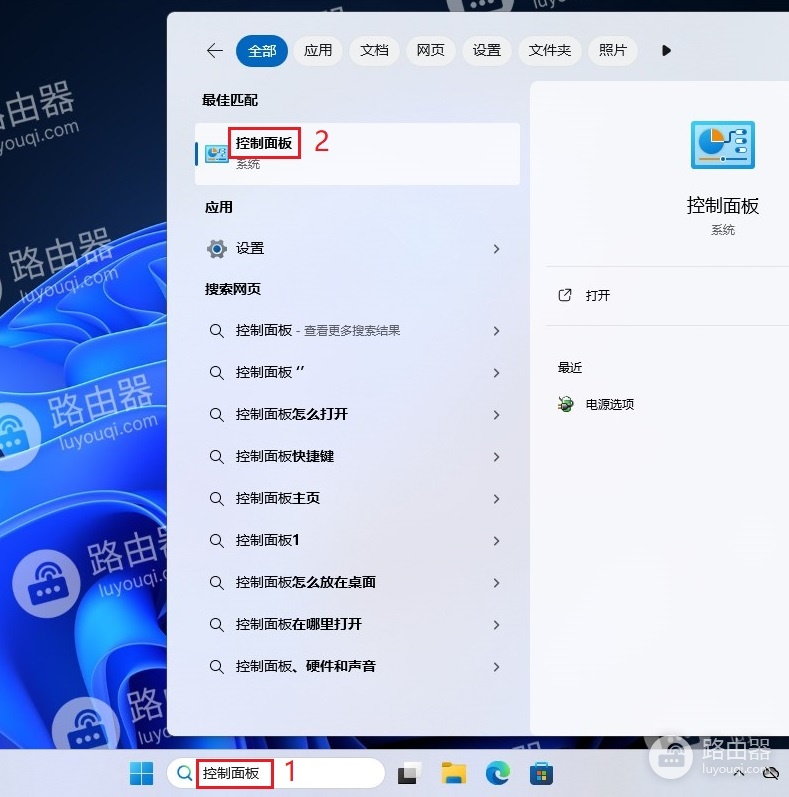Click search icon beside 控制面板怎么打开
This screenshot has width=789, height=797.
[x=217, y=415]
